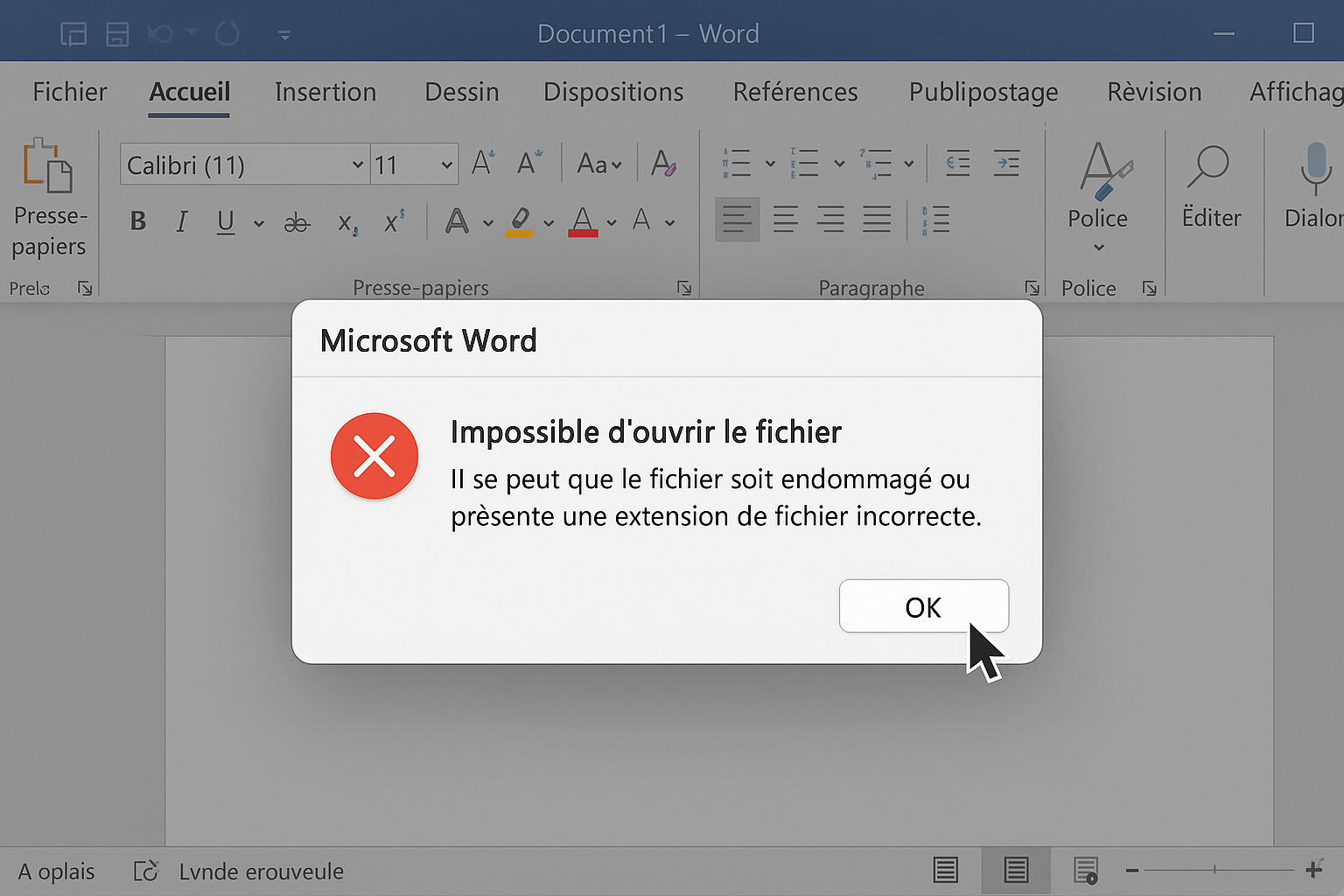Select the Accueil ribbon tab
The image size is (1344, 896).
coord(189,92)
